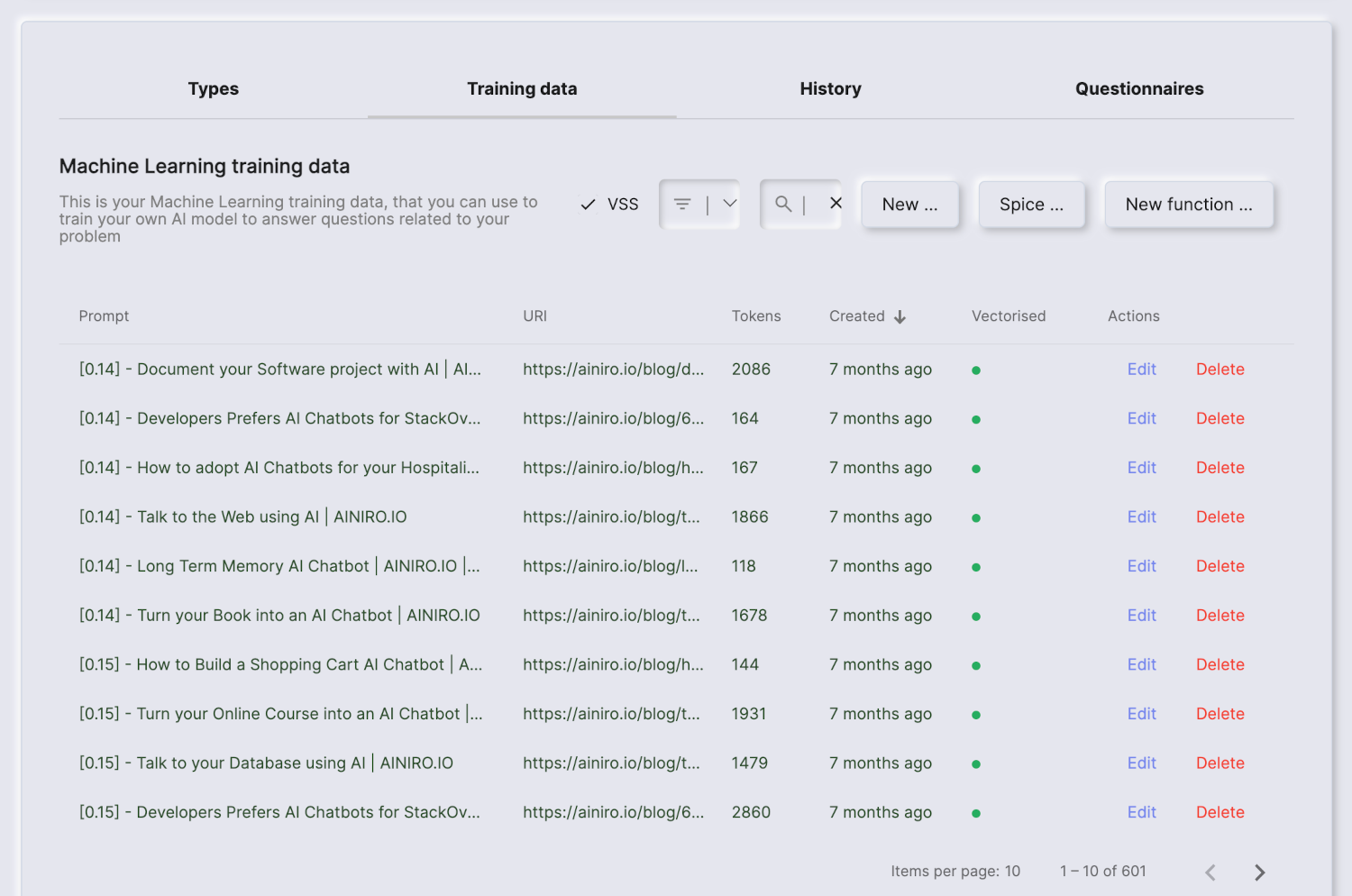This screenshot has width=1352, height=896.
Task: Select the prompt Turn your Book into an AI Chatbot
Action: pyautogui.click(x=279, y=616)
